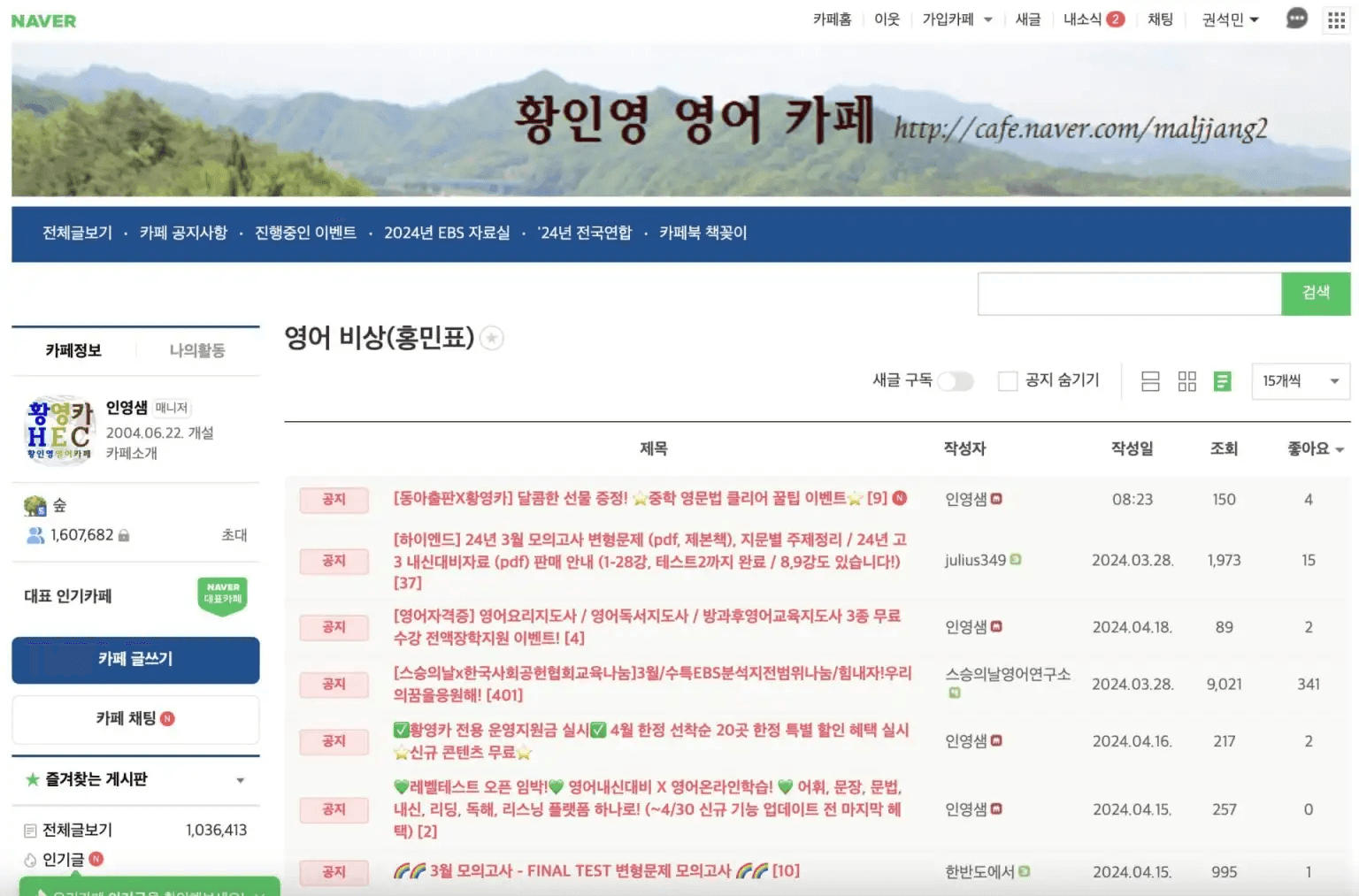The image size is (1359, 896).
Task: Open the 권석민 account dropdown
Action: (x=1230, y=19)
